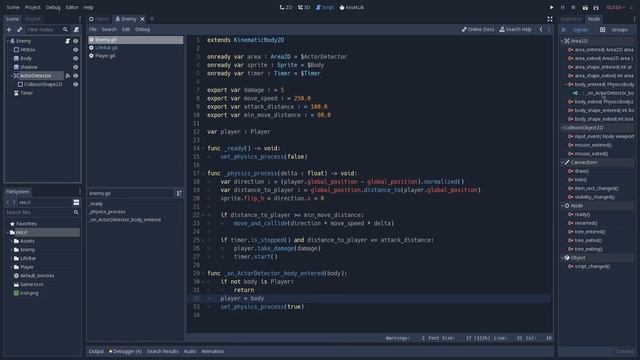Toggle distraction-free mode icon
Screen dimensions: 640x360
pos(550,19)
